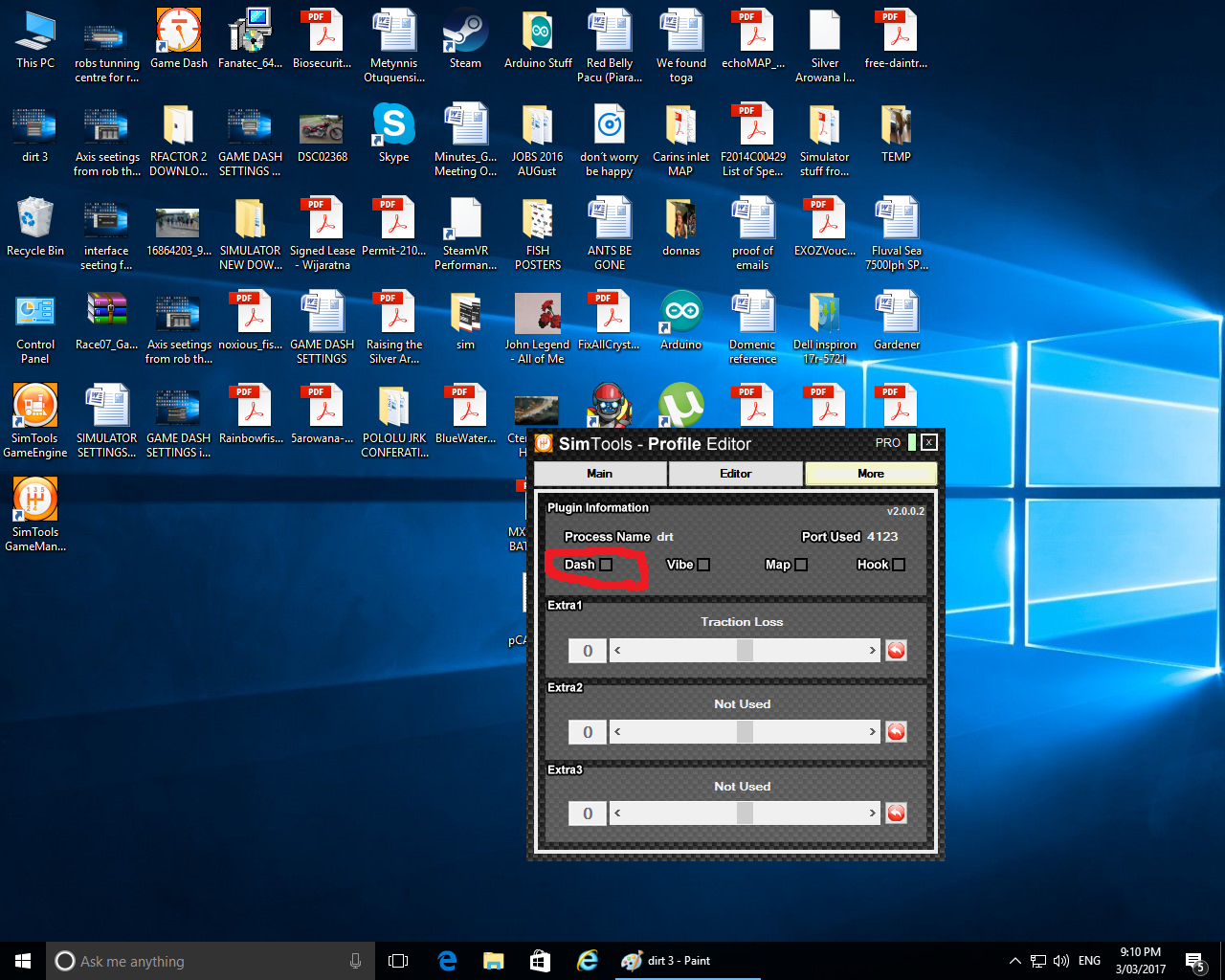Viewport: 1225px width, 980px height.
Task: Check the Hook plugin option
Action: (899, 565)
